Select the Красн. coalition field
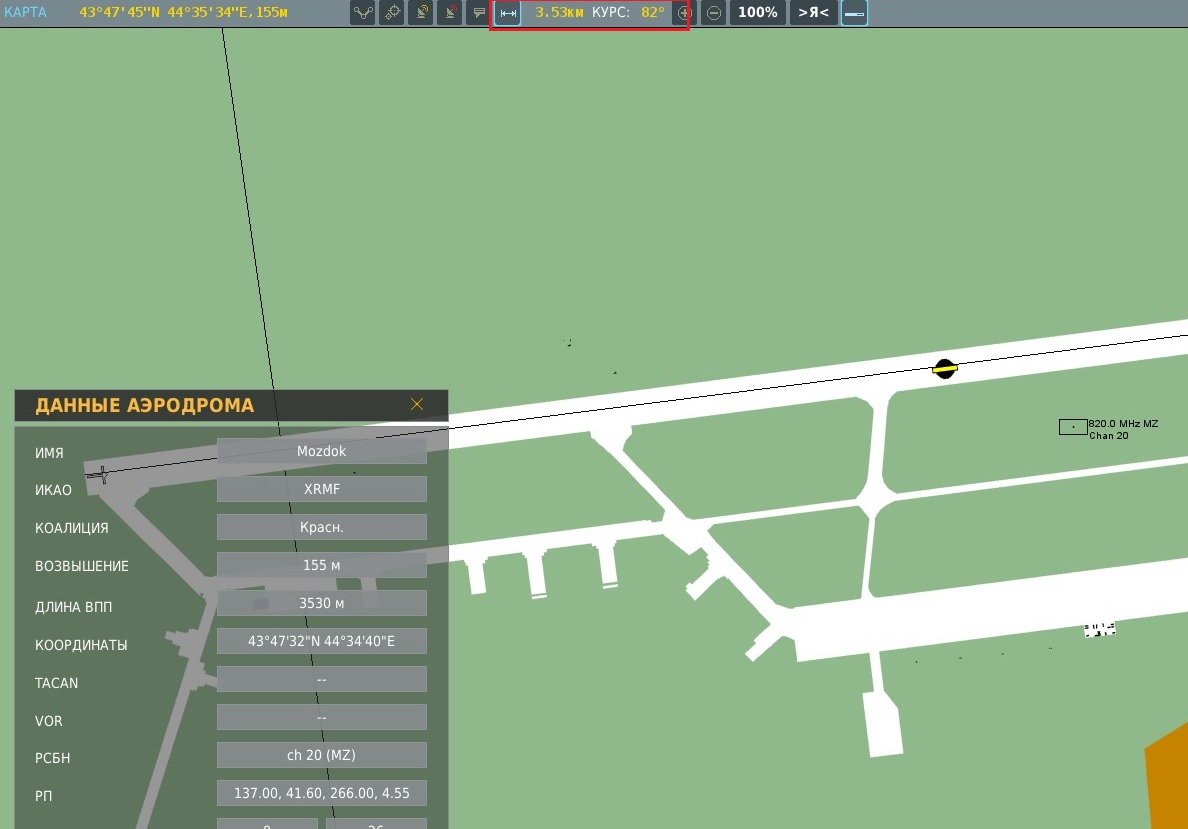Viewport: 1188px width, 829px height. coord(321,527)
